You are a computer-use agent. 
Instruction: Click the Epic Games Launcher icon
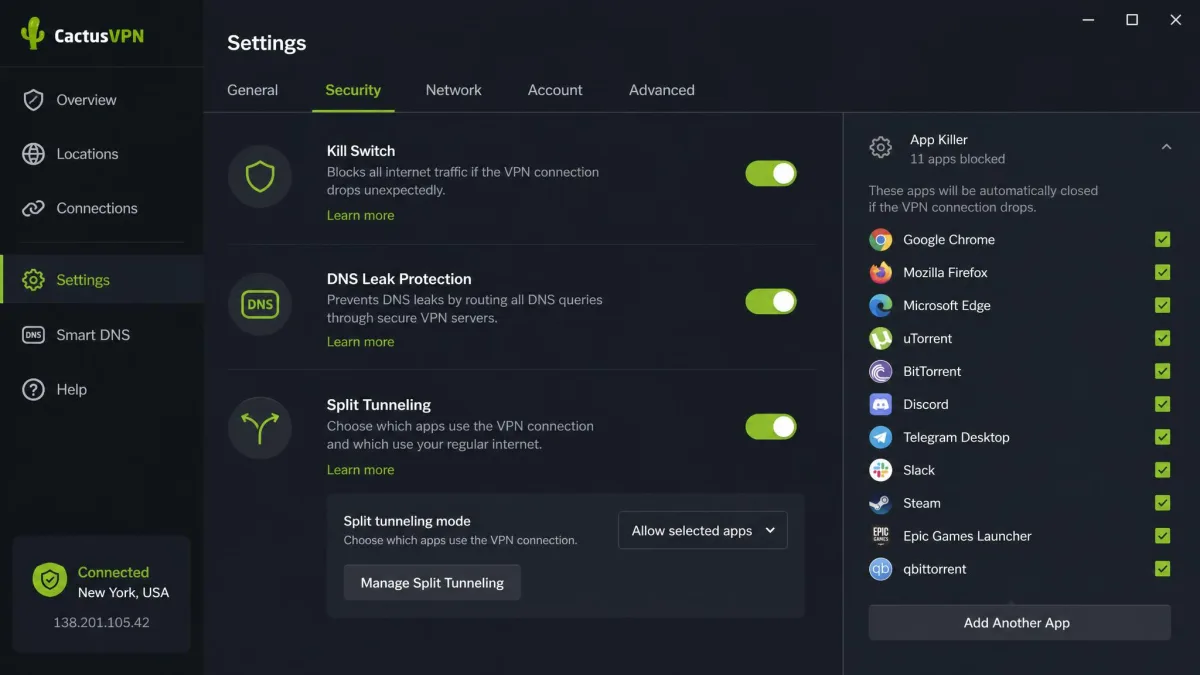[x=881, y=536]
